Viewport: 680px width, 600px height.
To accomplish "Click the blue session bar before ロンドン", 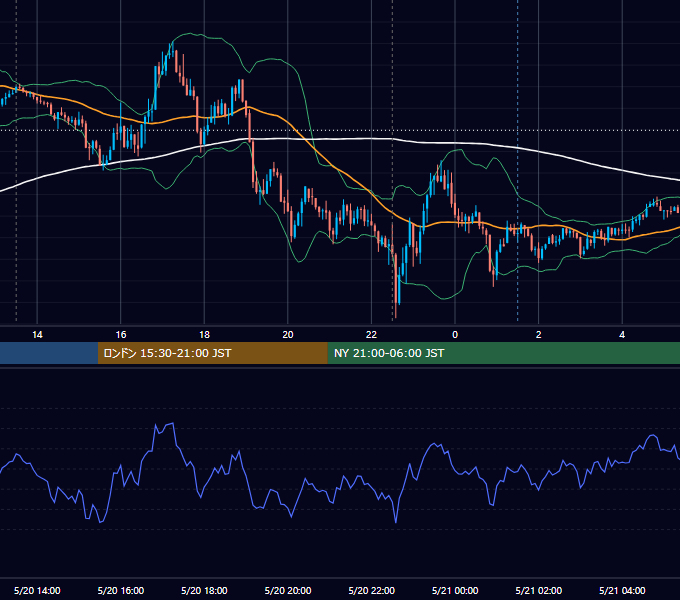I will pyautogui.click(x=49, y=353).
